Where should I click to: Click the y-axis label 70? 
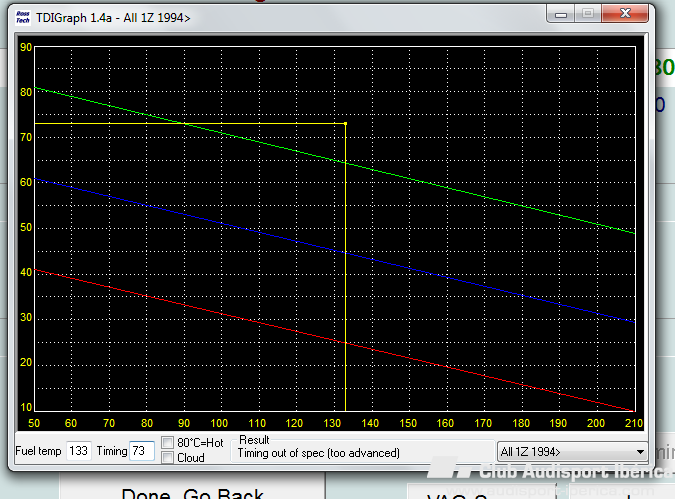tap(26, 137)
